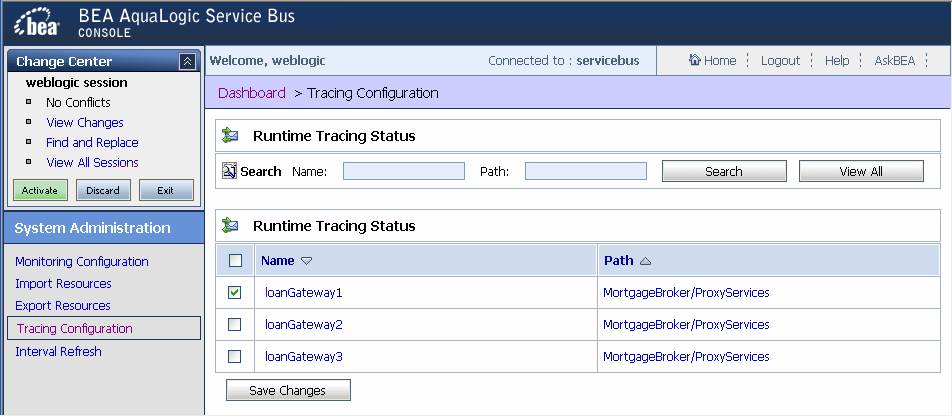Open Find and Replace
The image size is (952, 416).
92,143
